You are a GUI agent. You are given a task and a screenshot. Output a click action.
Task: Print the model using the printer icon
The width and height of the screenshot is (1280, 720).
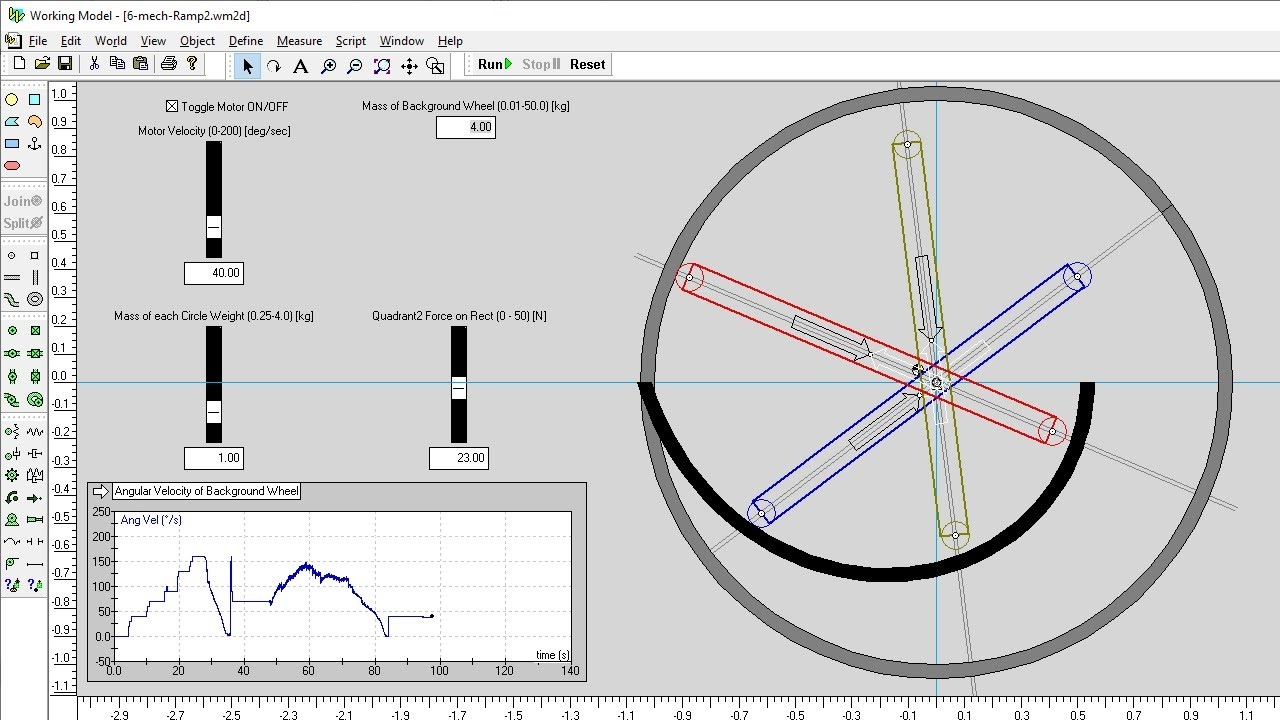[169, 64]
